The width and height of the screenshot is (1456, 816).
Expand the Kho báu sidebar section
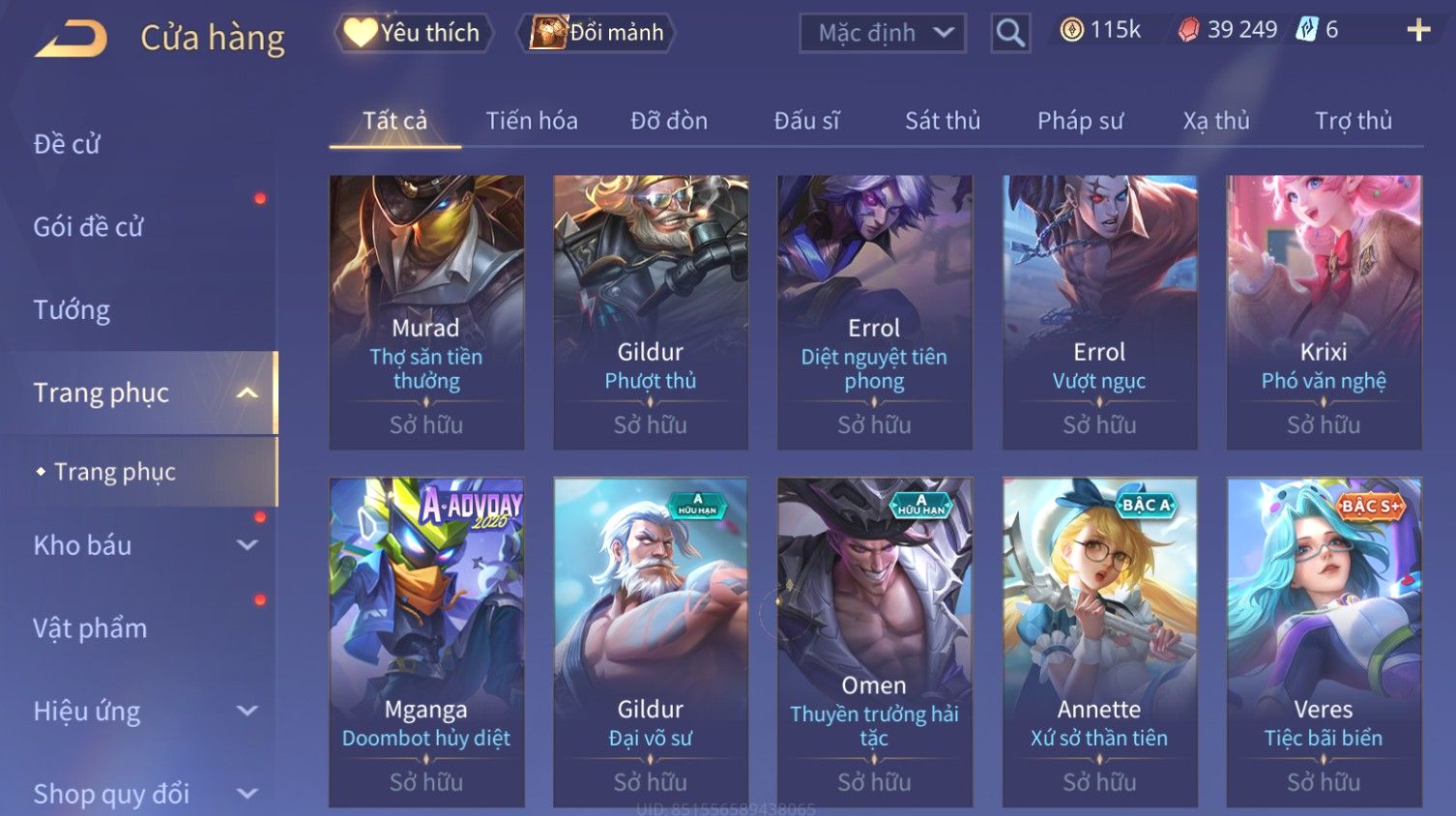pyautogui.click(x=248, y=545)
